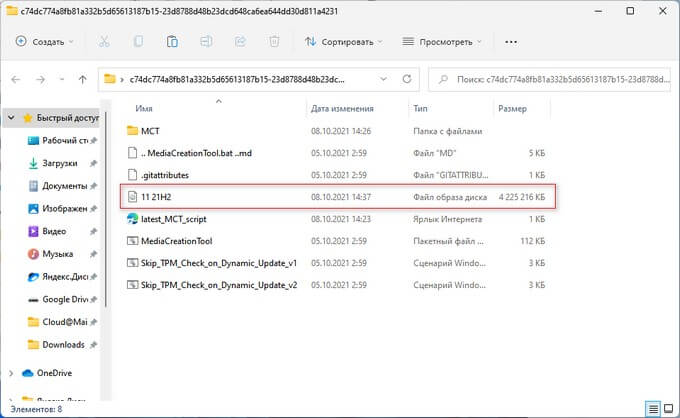The width and height of the screenshot is (680, 418).
Task: Click the Rename icon in toolbar
Action: coord(206,42)
